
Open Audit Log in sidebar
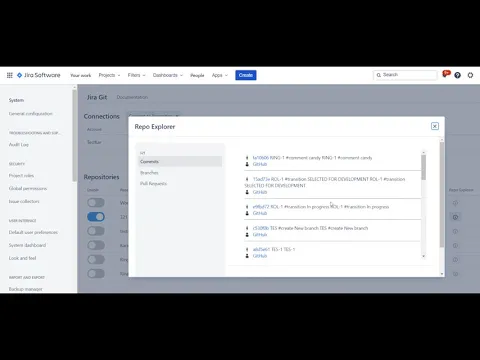click(19, 145)
